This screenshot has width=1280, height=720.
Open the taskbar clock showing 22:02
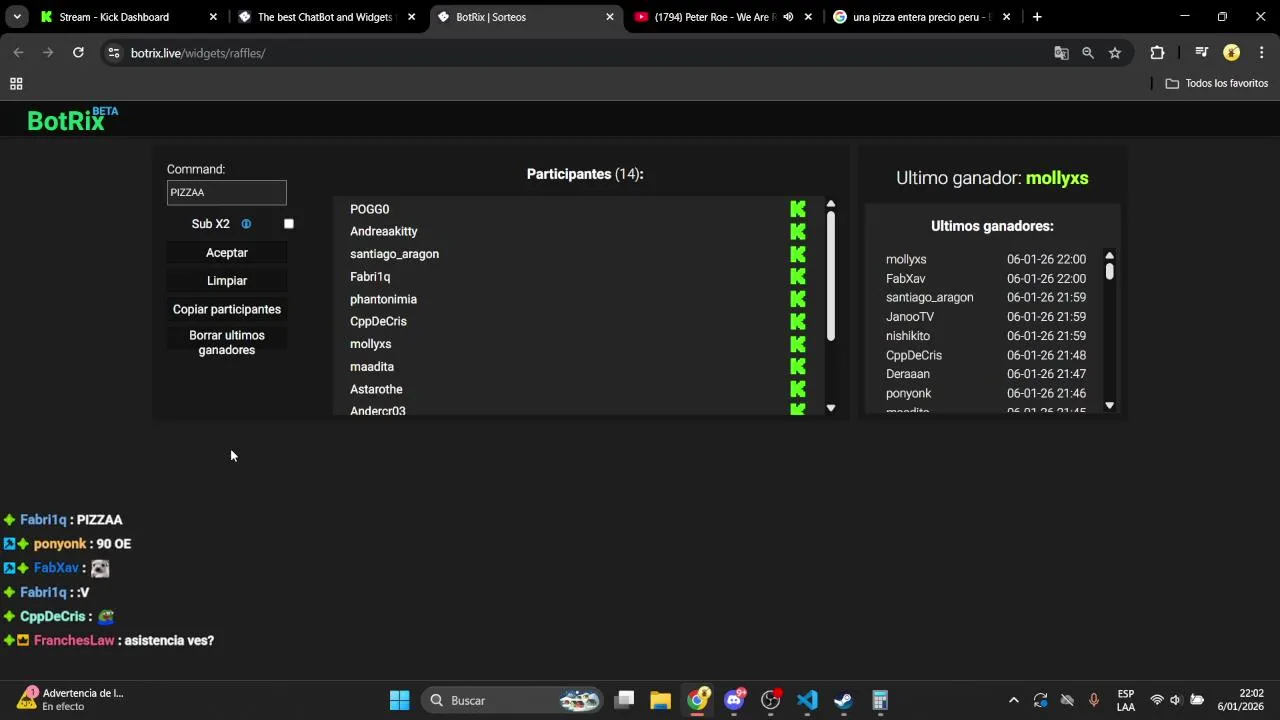(1240, 700)
